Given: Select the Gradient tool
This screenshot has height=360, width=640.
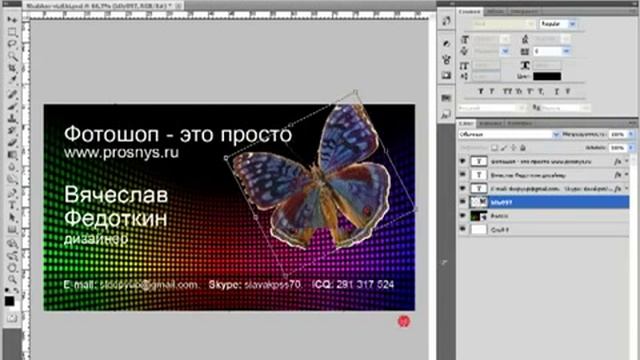Looking at the screenshot, I should pyautogui.click(x=12, y=155).
